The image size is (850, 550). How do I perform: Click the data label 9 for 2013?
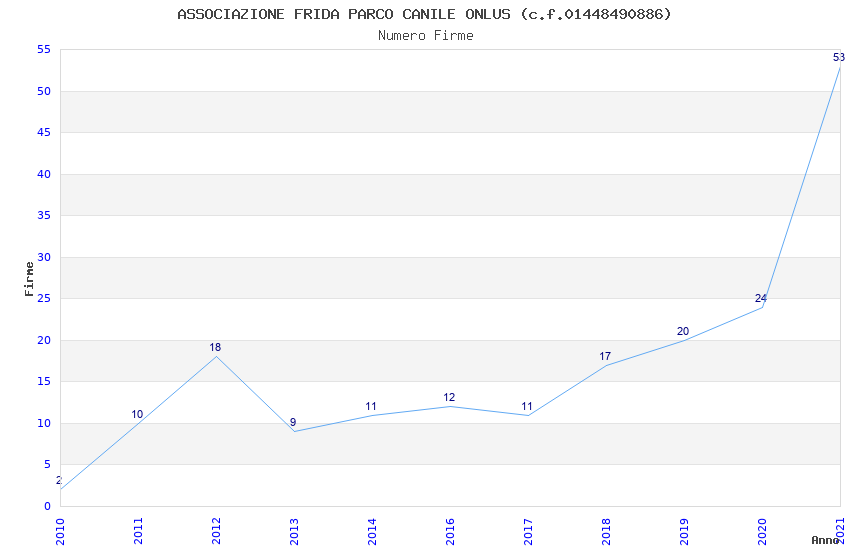(x=293, y=422)
